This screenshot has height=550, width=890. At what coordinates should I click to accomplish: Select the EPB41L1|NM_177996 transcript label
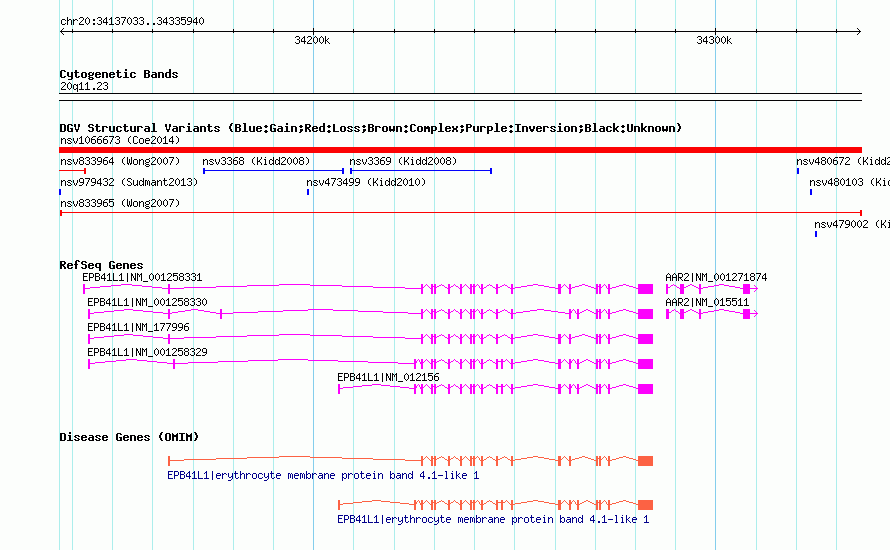[x=138, y=327]
